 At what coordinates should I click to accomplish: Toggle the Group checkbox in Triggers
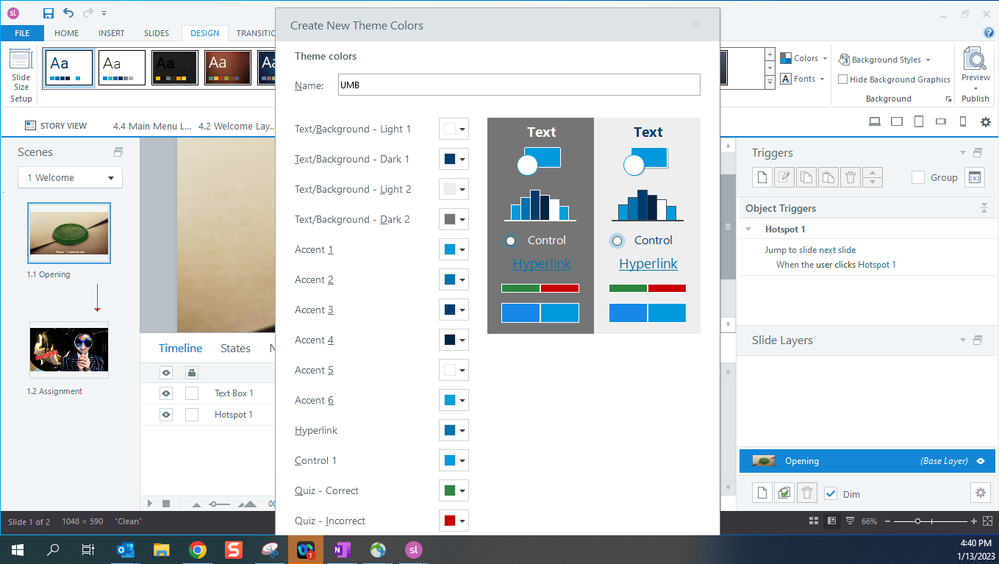point(918,178)
